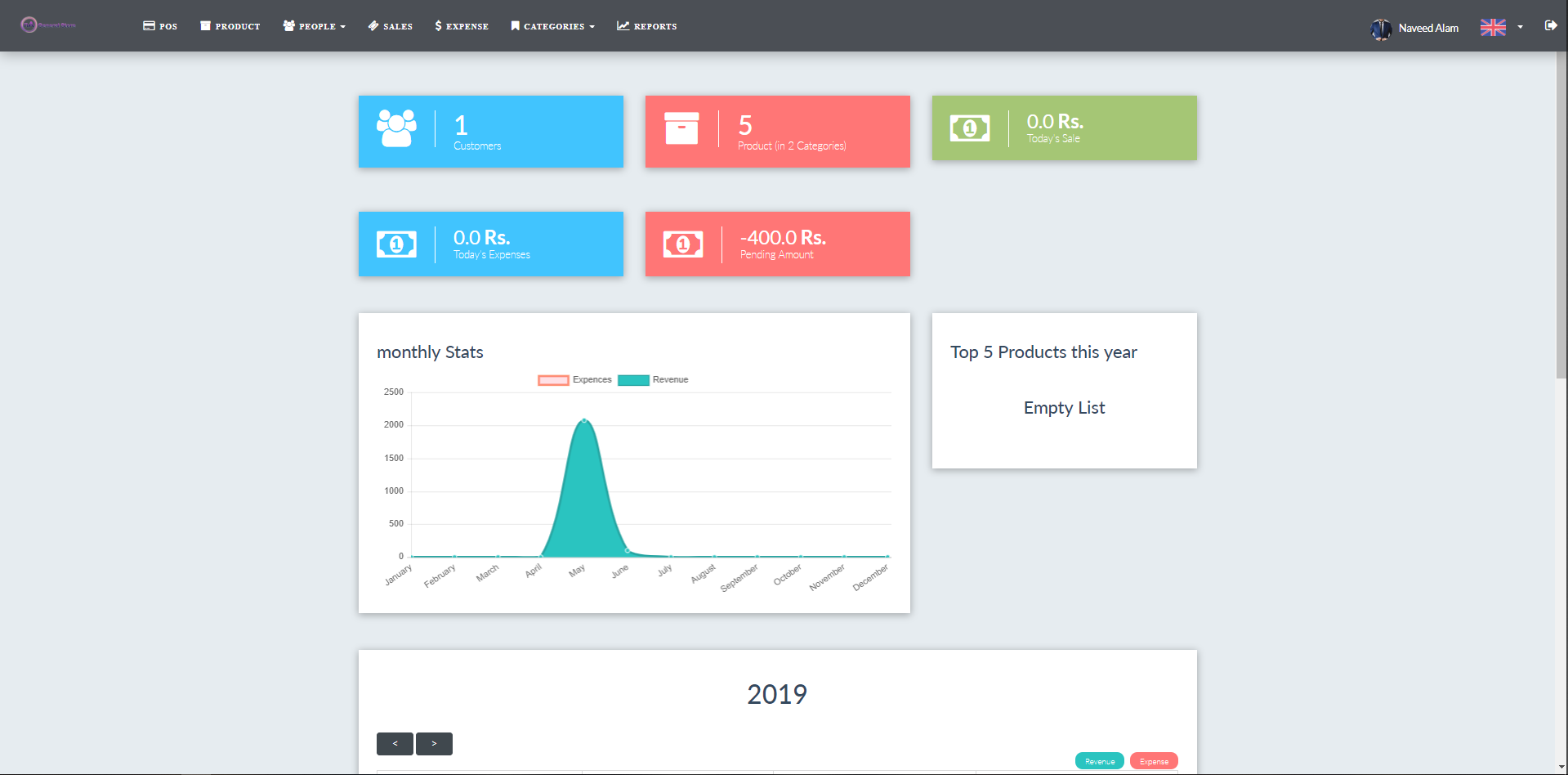Click the store logo in the navbar
The height and width of the screenshot is (775, 1568).
[49, 25]
